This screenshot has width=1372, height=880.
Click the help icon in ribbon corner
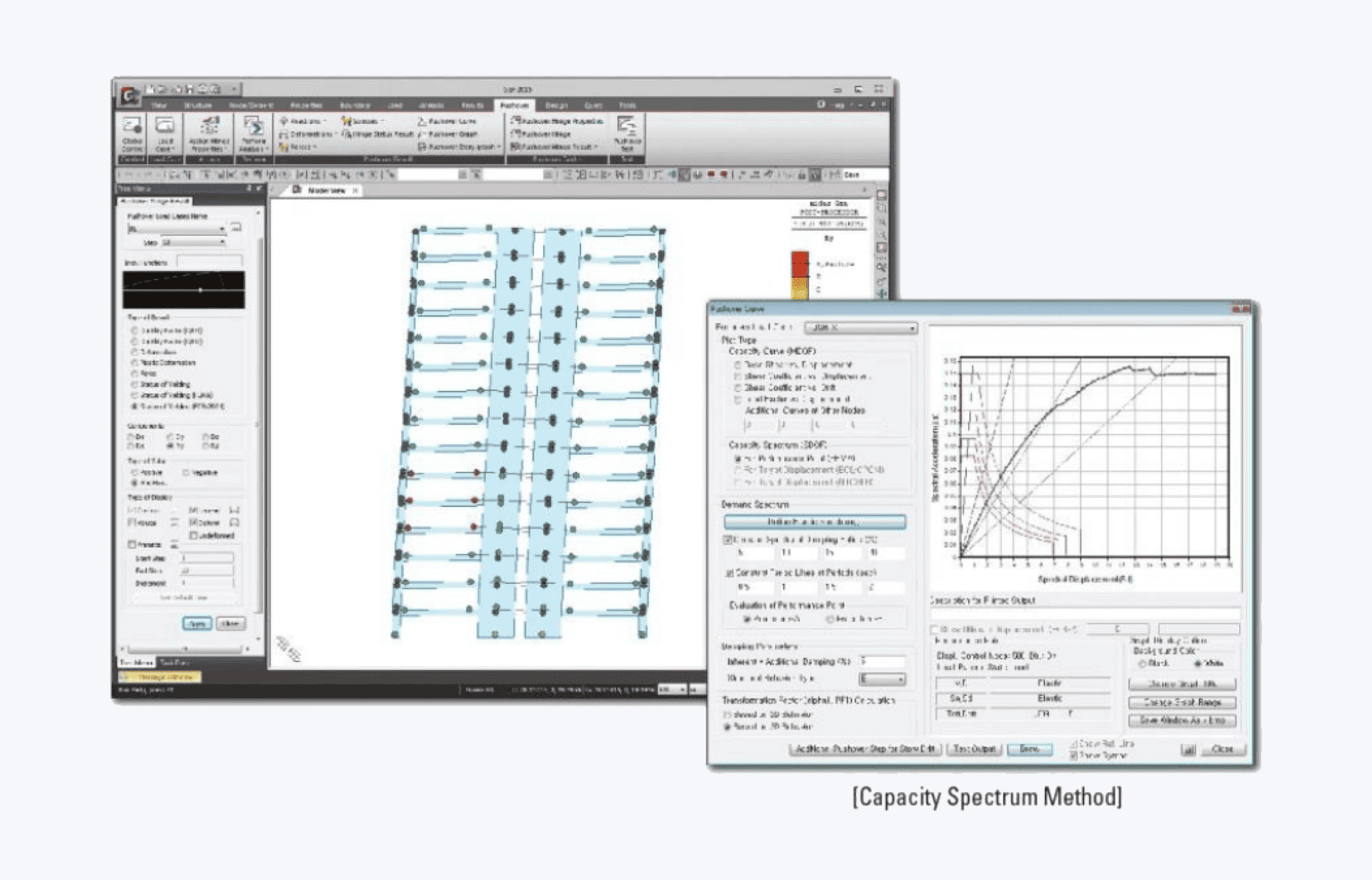tap(821, 104)
